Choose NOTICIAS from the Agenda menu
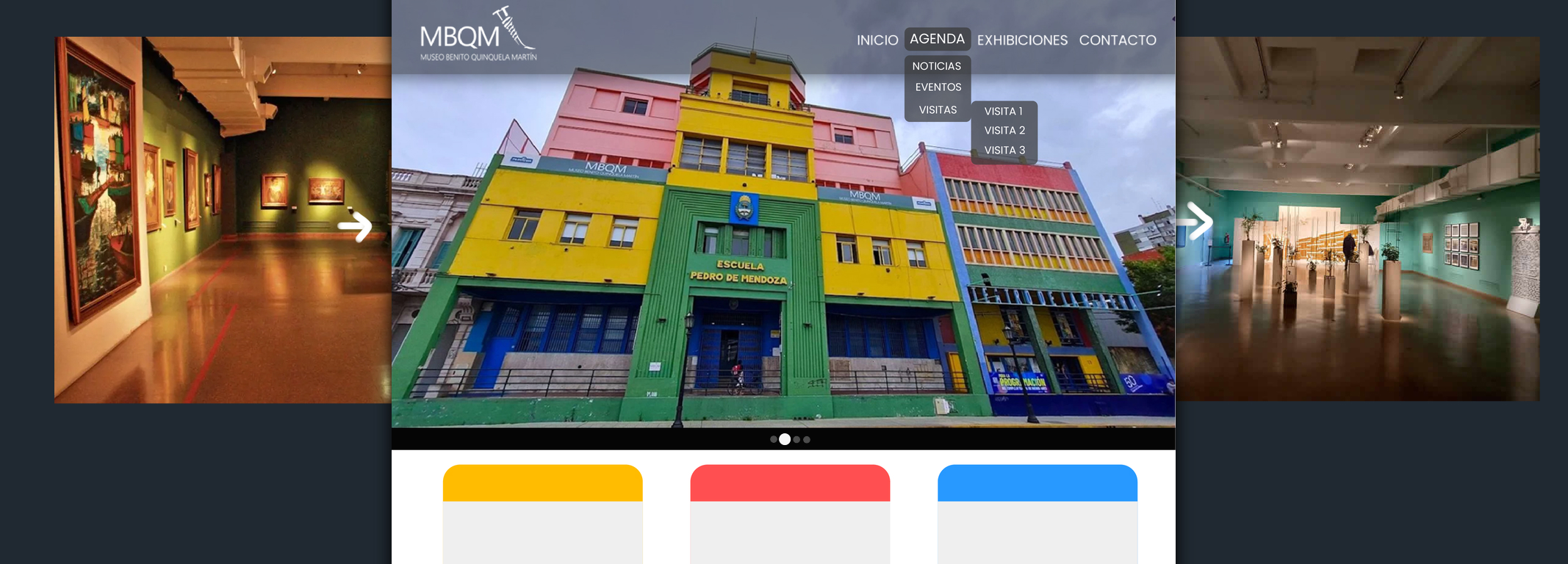The image size is (1568, 564). (x=937, y=66)
